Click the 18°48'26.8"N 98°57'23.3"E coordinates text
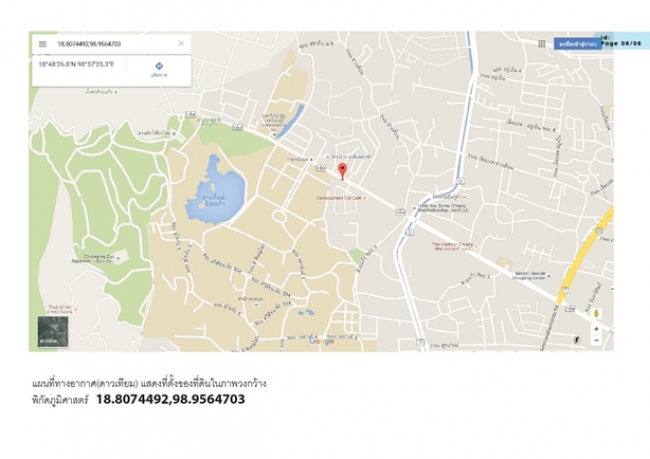Viewport: 650px width, 459px height. (77, 64)
